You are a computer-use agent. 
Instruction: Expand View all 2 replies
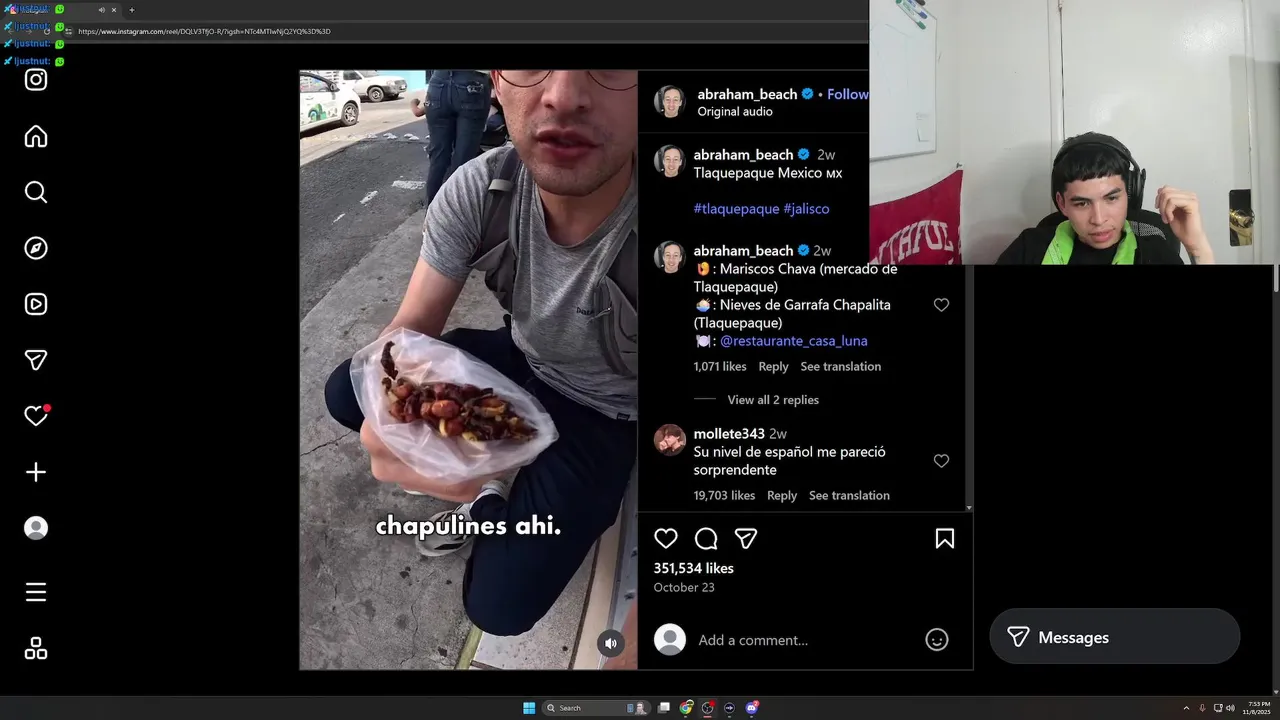773,400
